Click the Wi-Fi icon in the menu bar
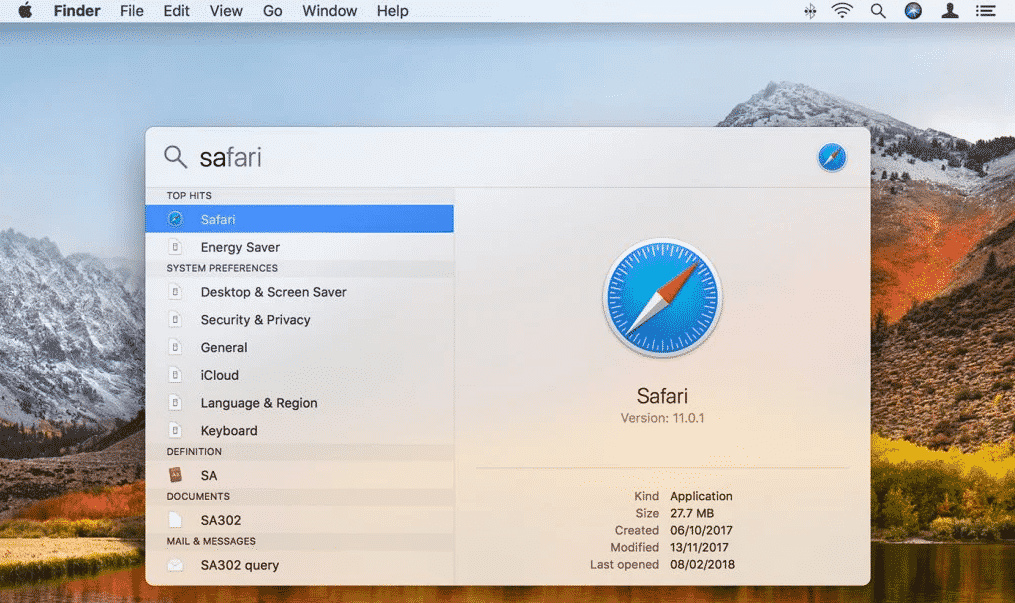 842,11
